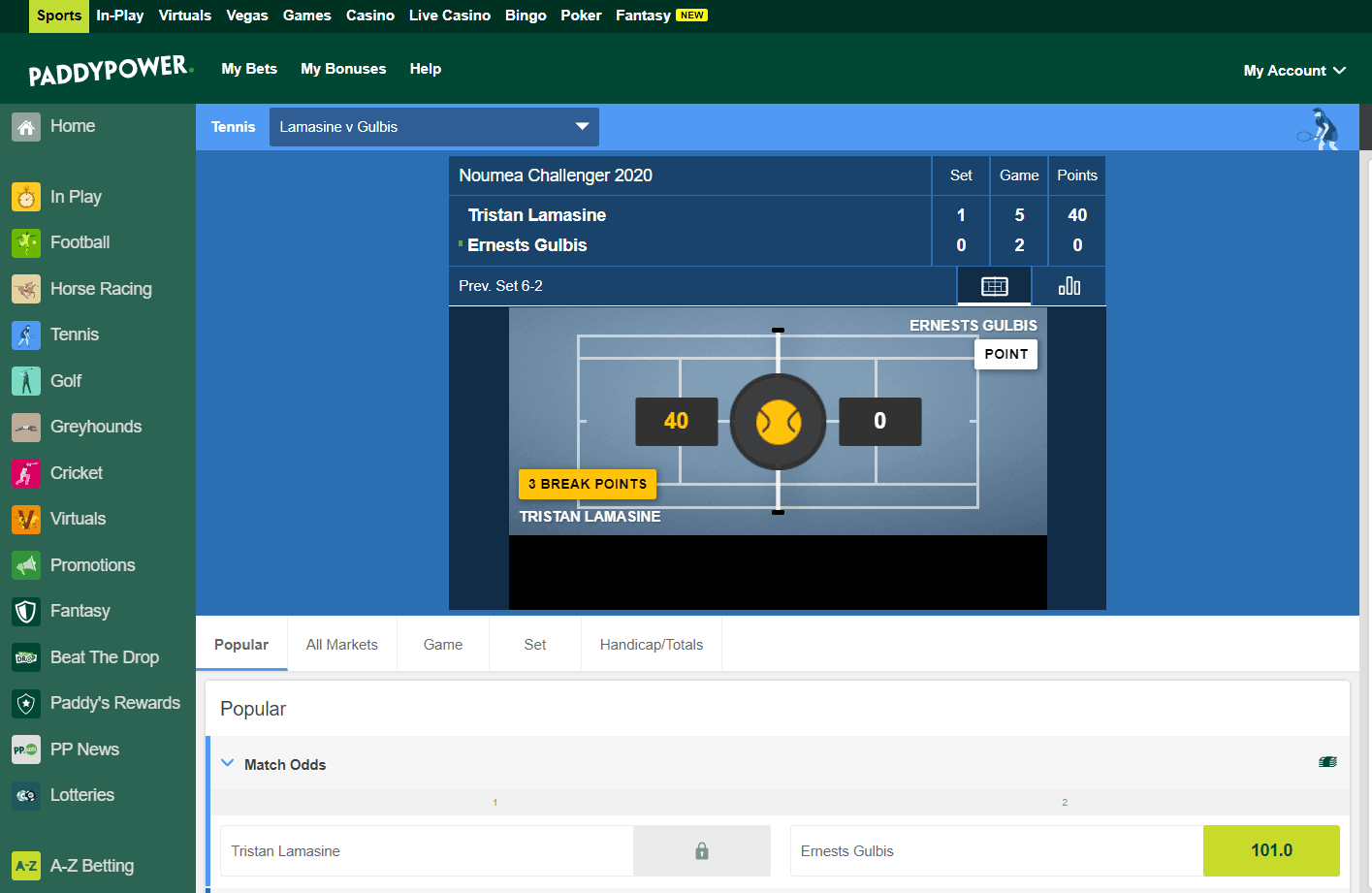The width and height of the screenshot is (1372, 893).
Task: Switch to the Popular tab
Action: [241, 645]
